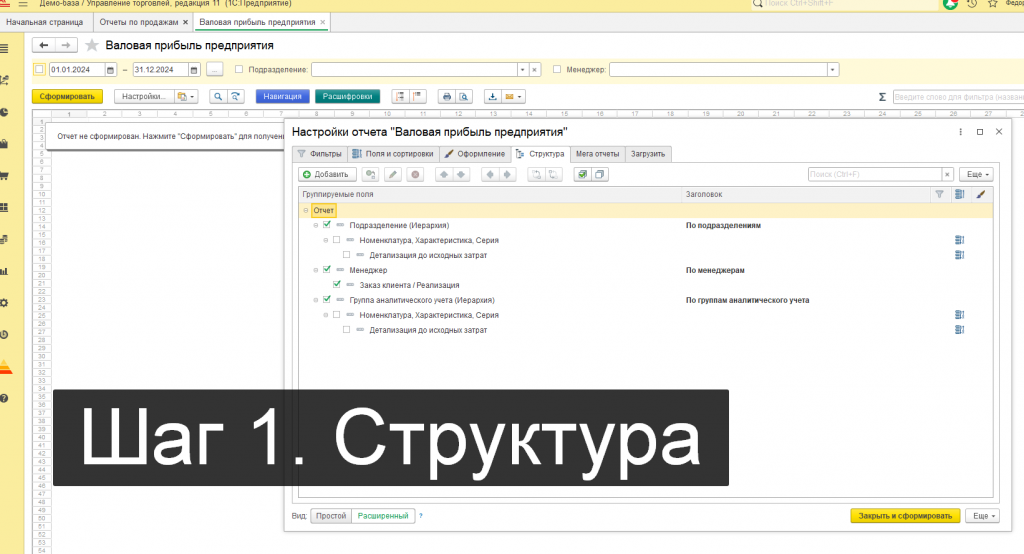Click the find next icon beside the magnifier

coord(235,97)
